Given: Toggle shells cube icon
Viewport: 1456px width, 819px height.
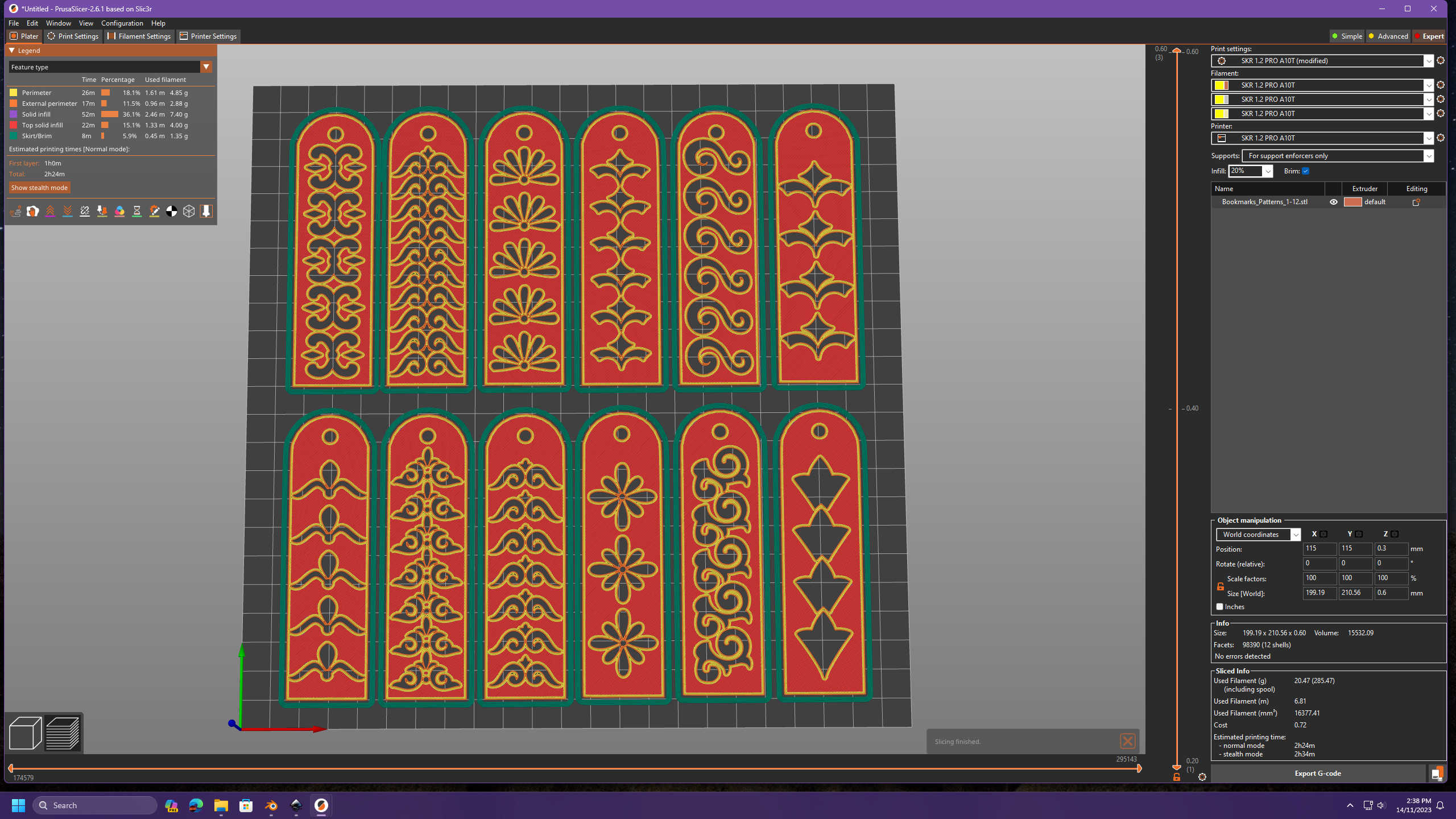Looking at the screenshot, I should (189, 211).
